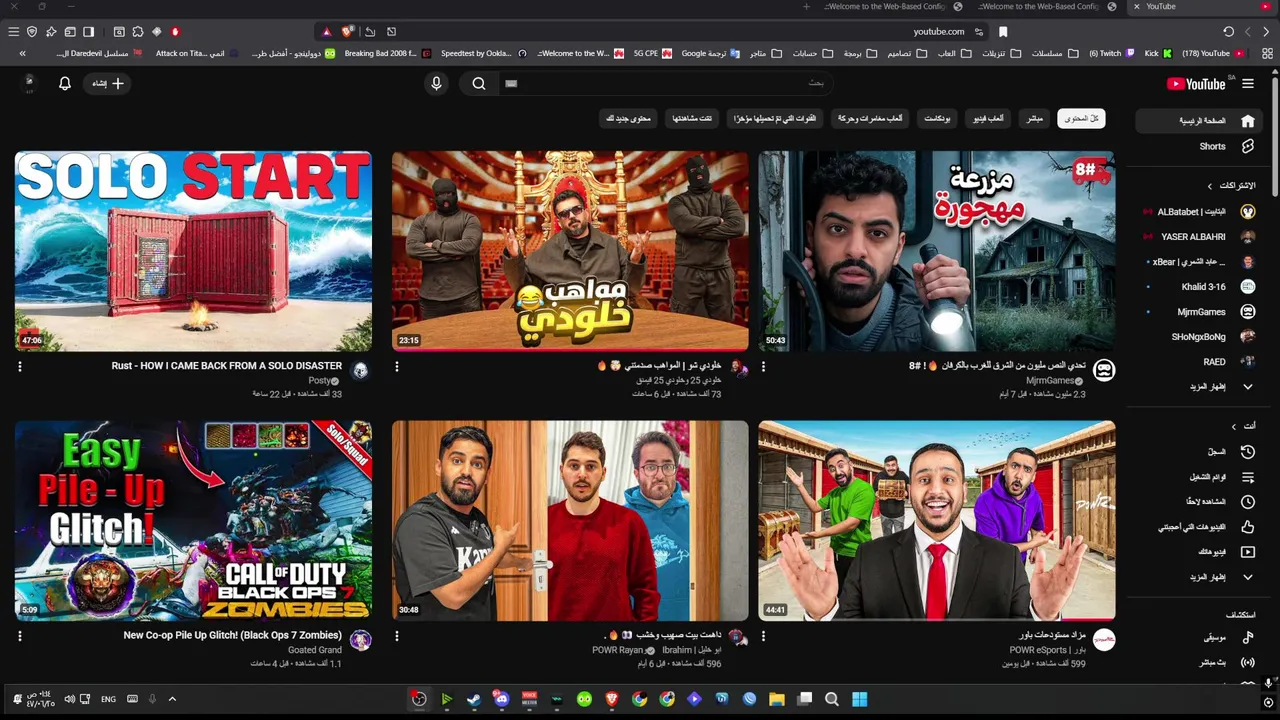The image size is (1280, 720).
Task: Open the YouTube hamburger guide menu
Action: click(x=1247, y=84)
